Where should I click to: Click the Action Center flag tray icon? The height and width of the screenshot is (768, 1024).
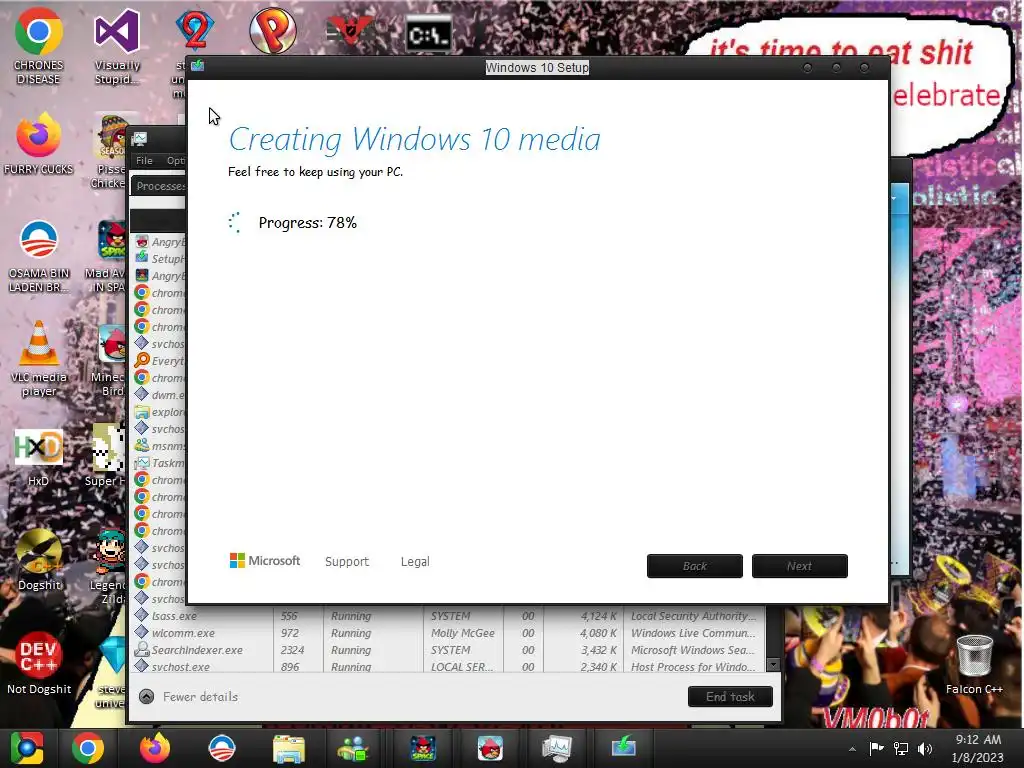point(876,748)
